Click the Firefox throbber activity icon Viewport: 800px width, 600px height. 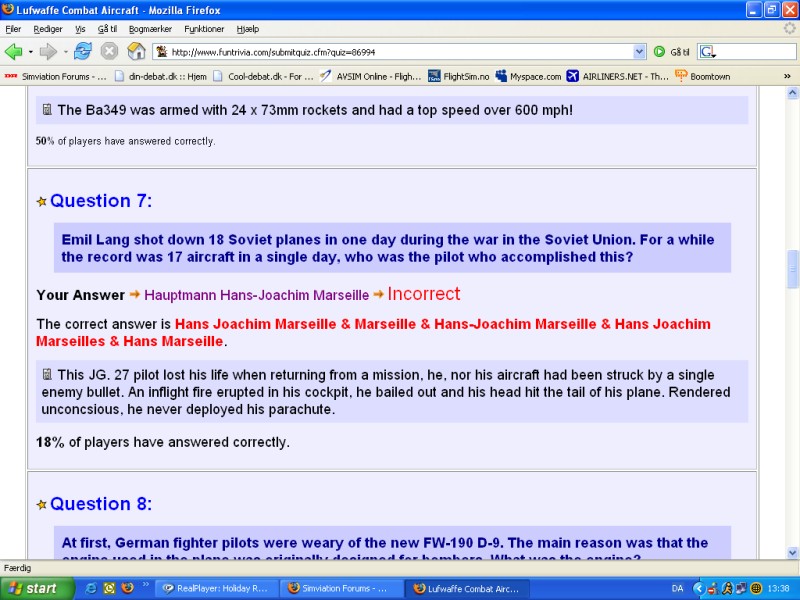pos(790,29)
